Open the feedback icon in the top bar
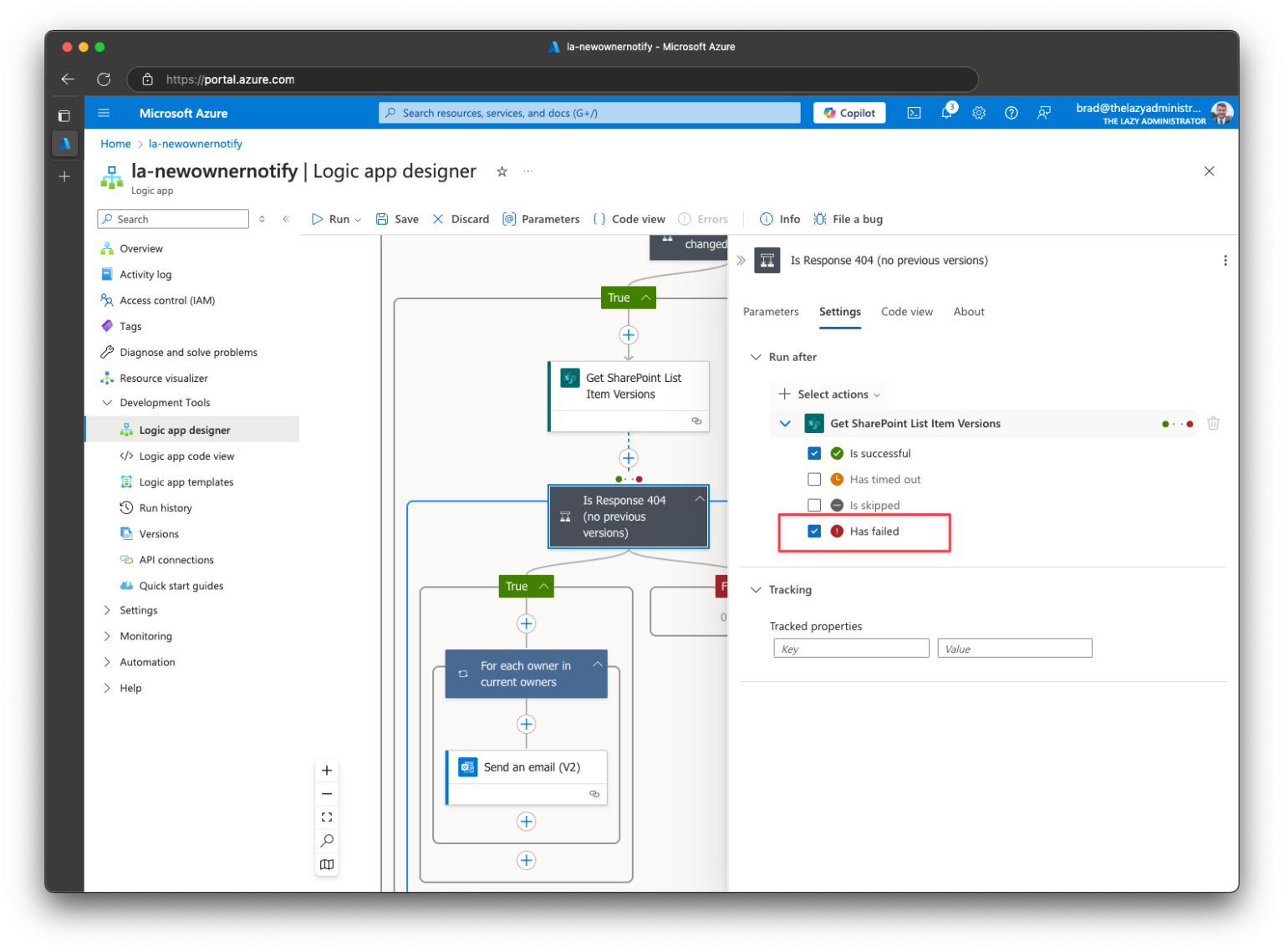This screenshot has height=952, width=1284. [1044, 113]
